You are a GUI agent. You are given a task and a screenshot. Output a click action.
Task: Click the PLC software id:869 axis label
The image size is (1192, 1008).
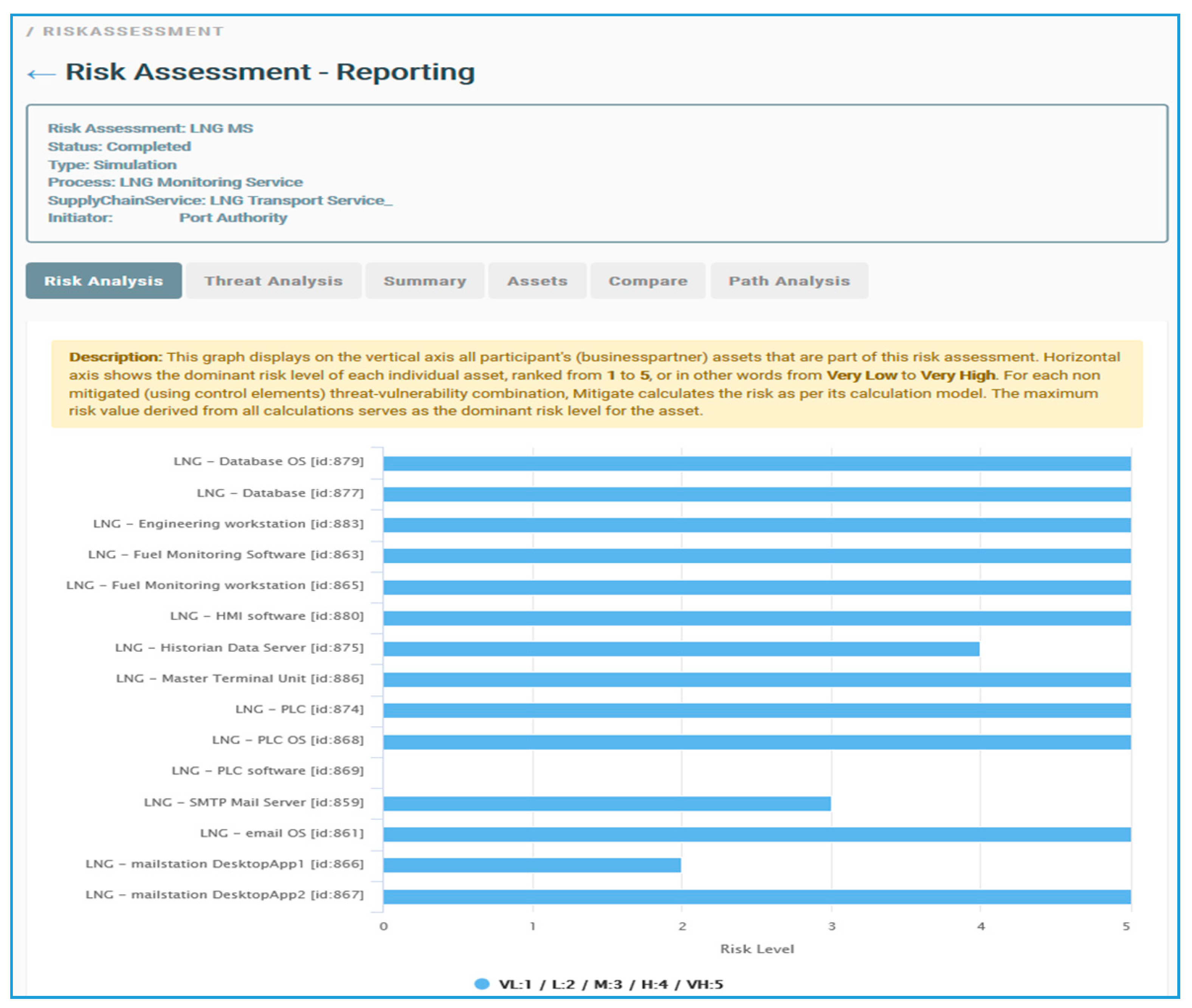[x=267, y=771]
